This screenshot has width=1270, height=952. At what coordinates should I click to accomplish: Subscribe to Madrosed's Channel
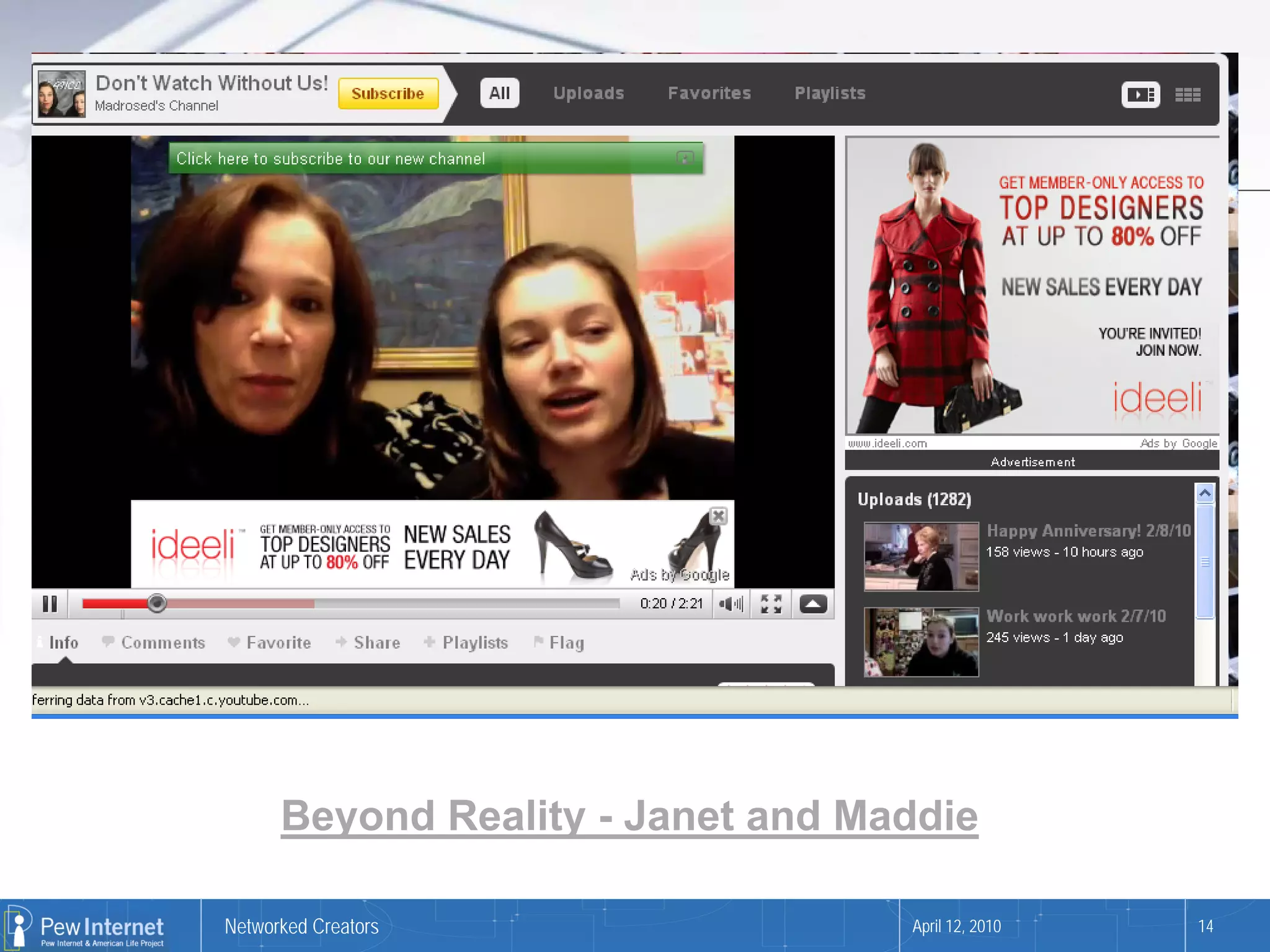pos(388,94)
